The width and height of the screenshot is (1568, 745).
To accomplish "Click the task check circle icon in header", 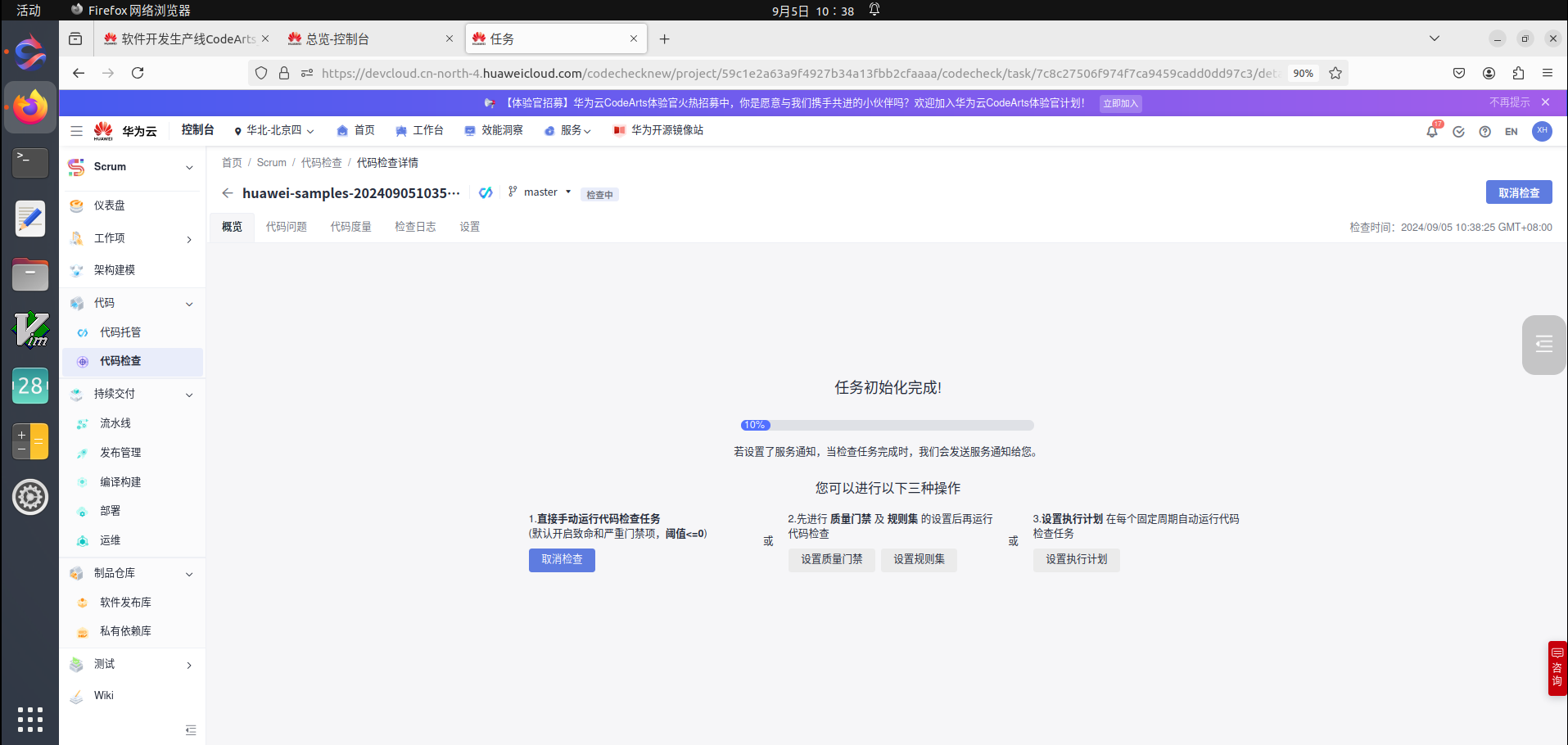I will [1458, 132].
